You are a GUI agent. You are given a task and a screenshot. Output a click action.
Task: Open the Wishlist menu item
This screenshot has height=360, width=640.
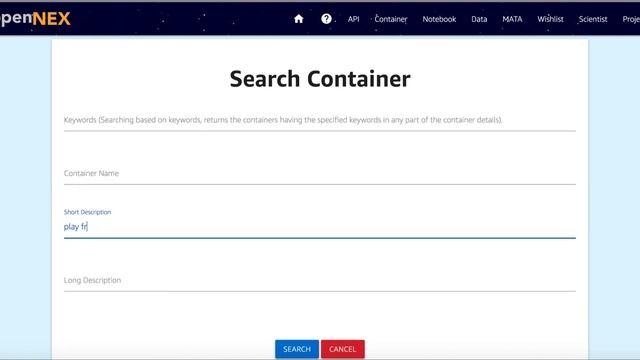click(x=550, y=19)
